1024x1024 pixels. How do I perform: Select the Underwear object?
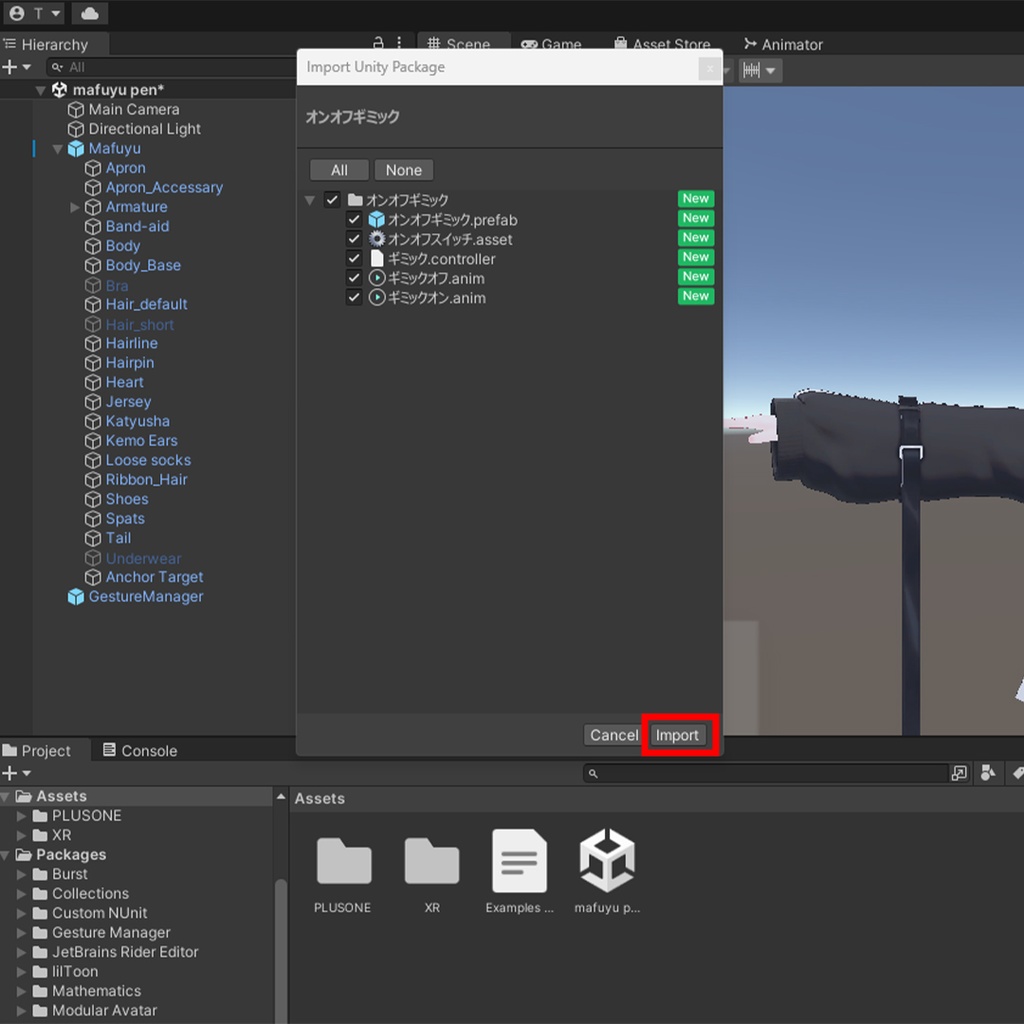point(143,558)
